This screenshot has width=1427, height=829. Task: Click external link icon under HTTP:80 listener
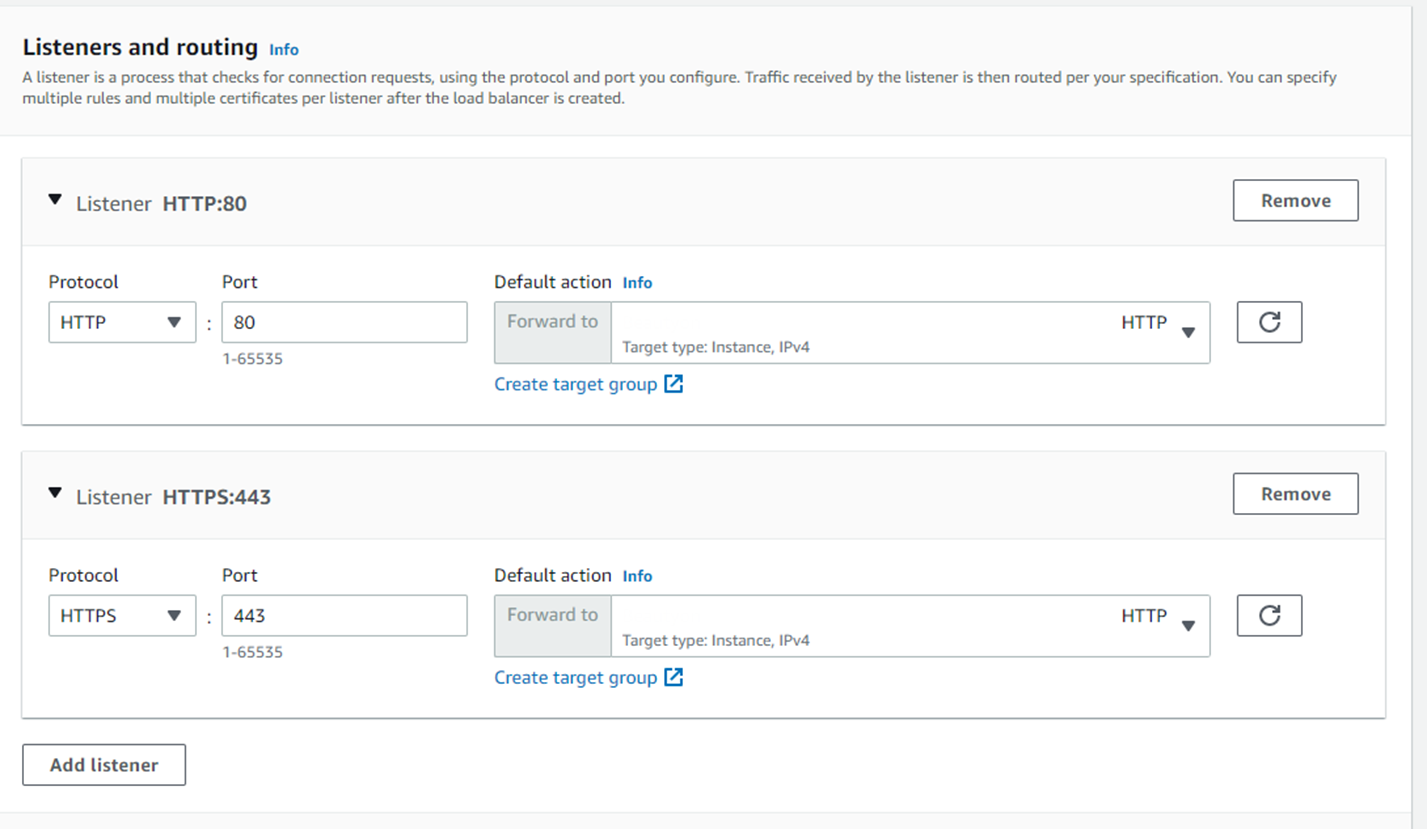674,384
